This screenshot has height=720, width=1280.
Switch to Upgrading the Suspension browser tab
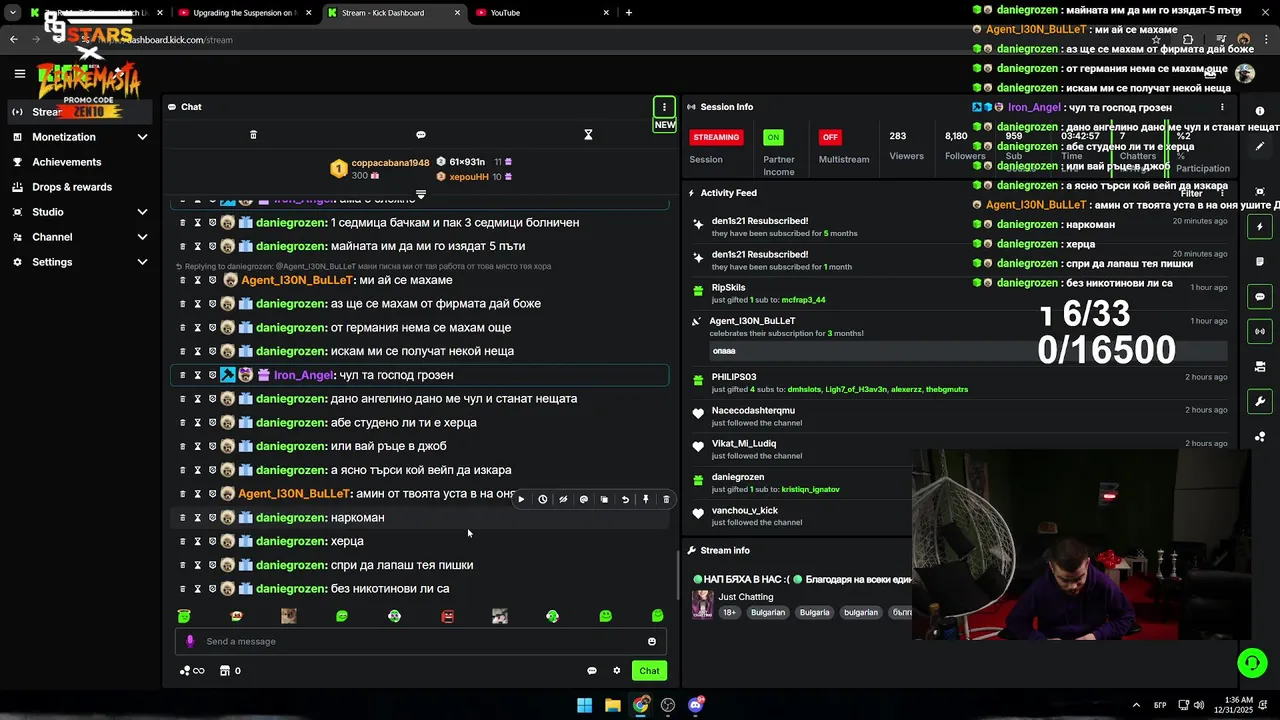245,13
